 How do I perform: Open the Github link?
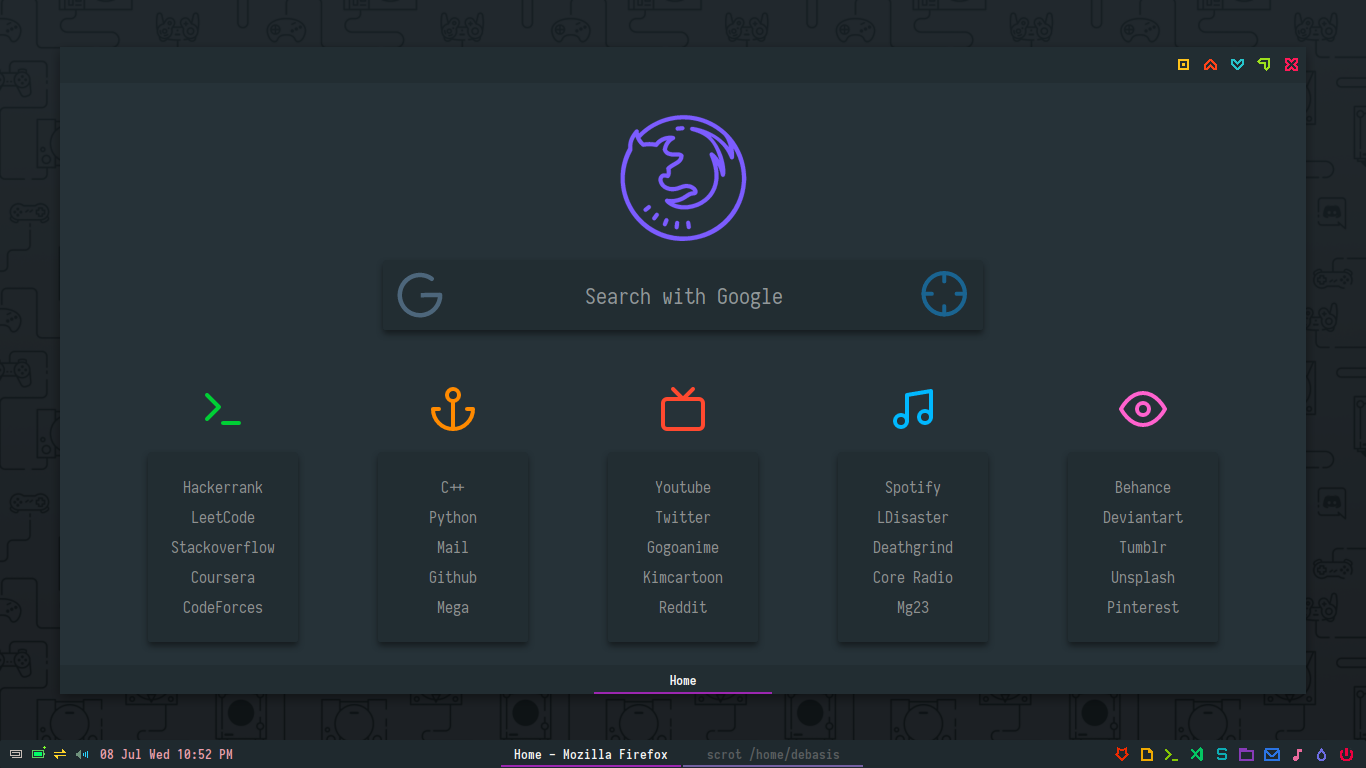click(x=453, y=577)
